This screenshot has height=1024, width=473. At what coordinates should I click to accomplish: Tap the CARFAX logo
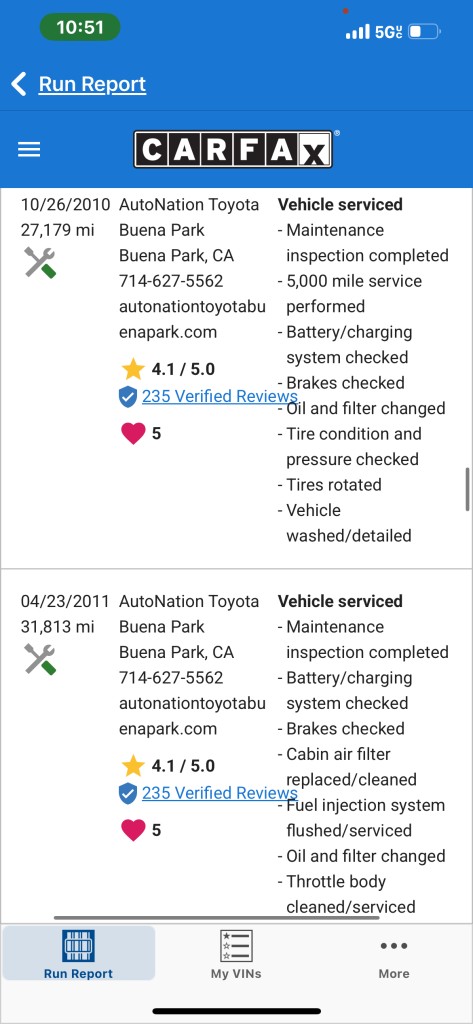click(233, 150)
